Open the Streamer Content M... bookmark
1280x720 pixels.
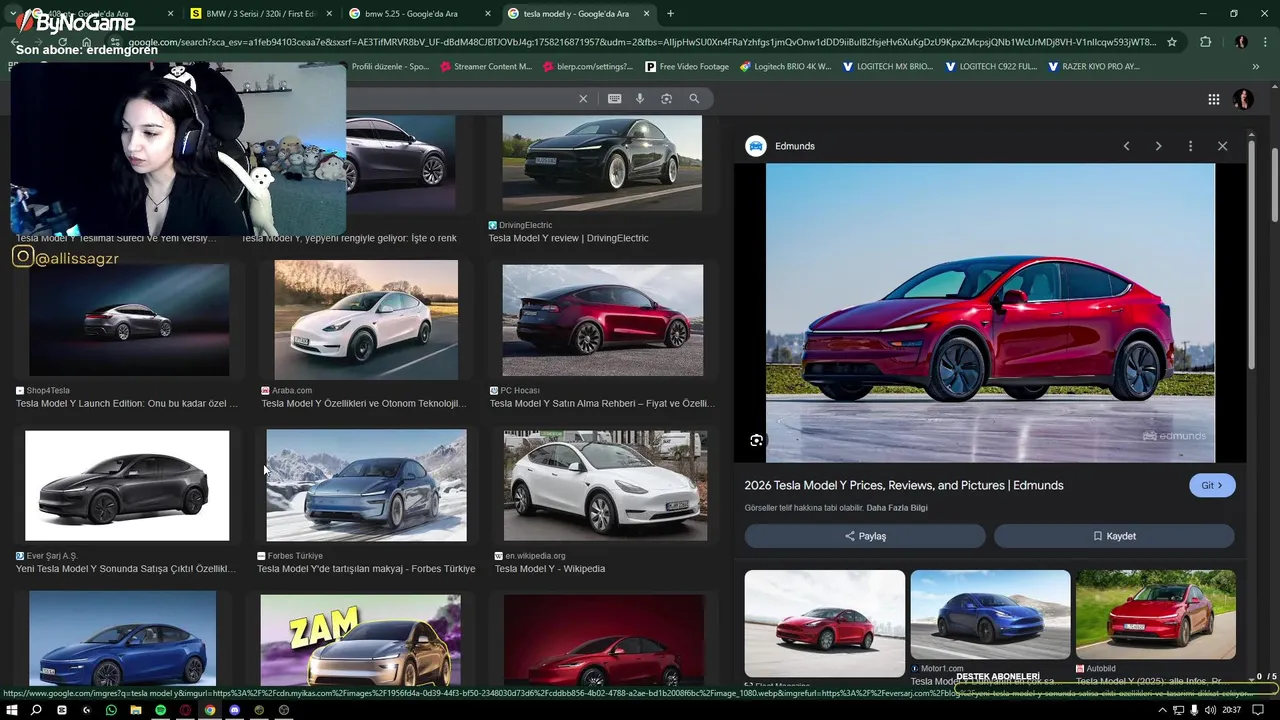pyautogui.click(x=485, y=67)
